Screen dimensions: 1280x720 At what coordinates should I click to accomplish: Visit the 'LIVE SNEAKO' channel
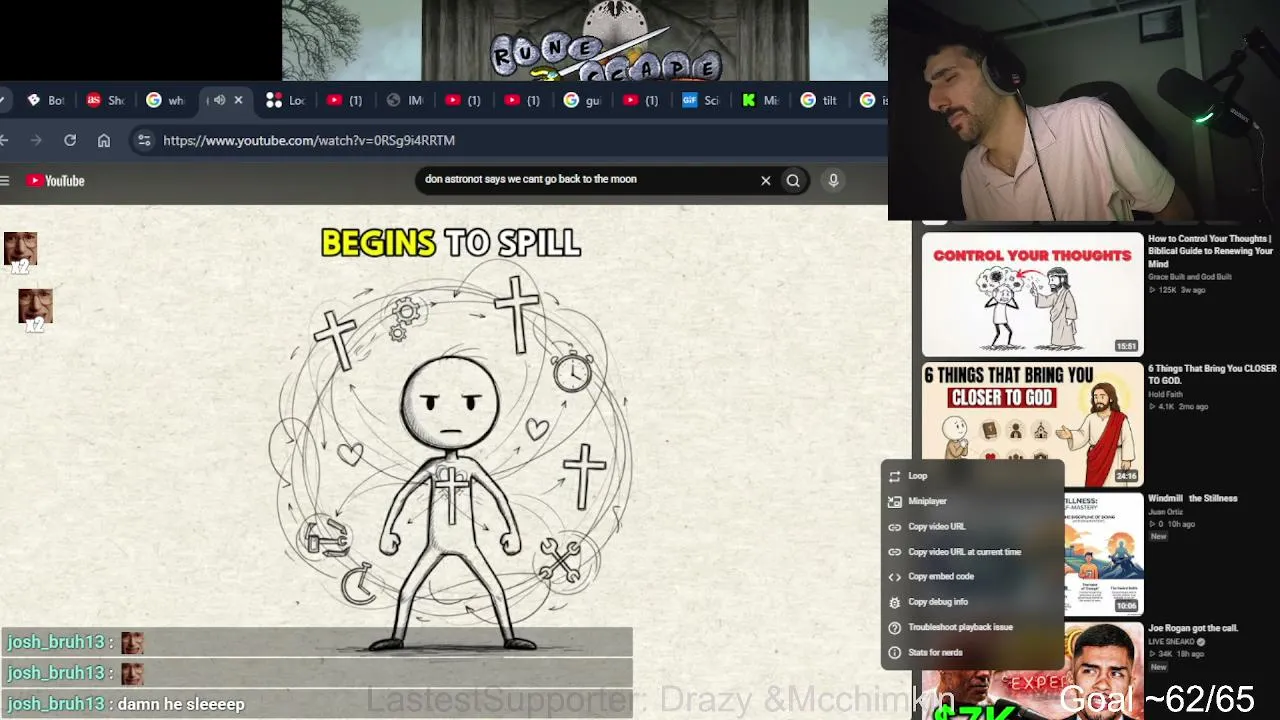[x=1173, y=642]
